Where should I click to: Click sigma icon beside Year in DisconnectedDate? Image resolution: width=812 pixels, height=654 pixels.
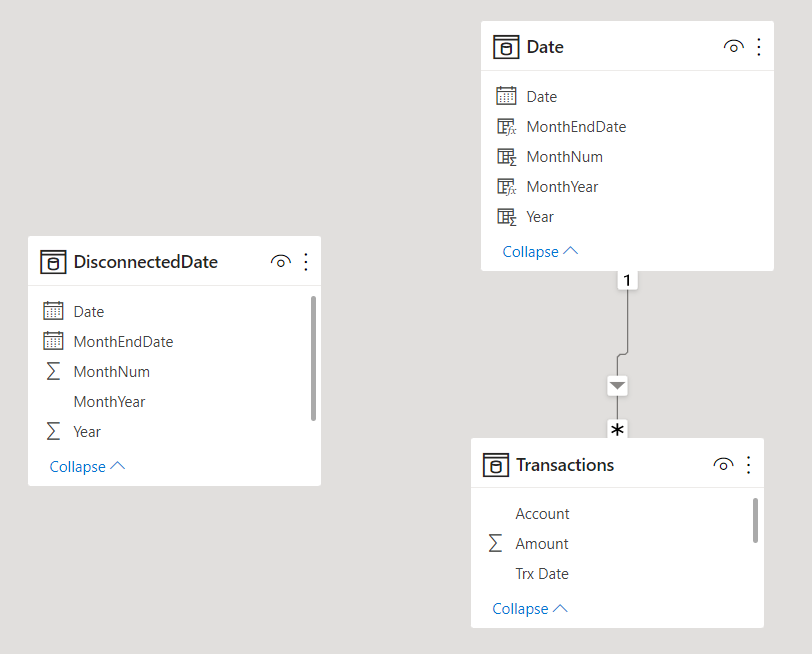(x=53, y=431)
